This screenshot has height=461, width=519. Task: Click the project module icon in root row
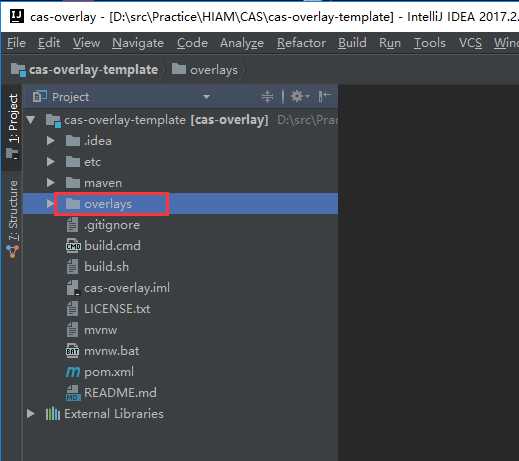pos(53,120)
